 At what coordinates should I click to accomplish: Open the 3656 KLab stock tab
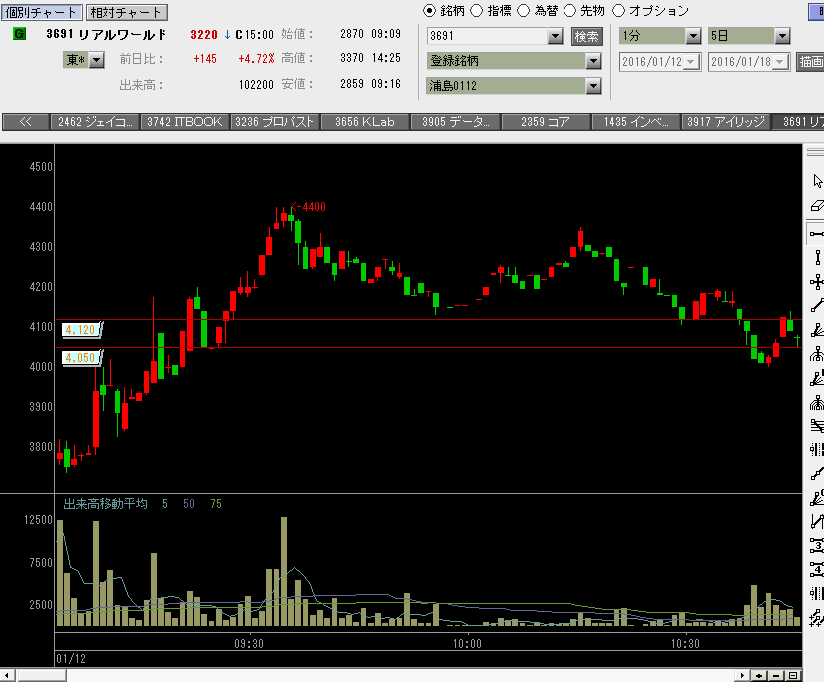(x=365, y=122)
